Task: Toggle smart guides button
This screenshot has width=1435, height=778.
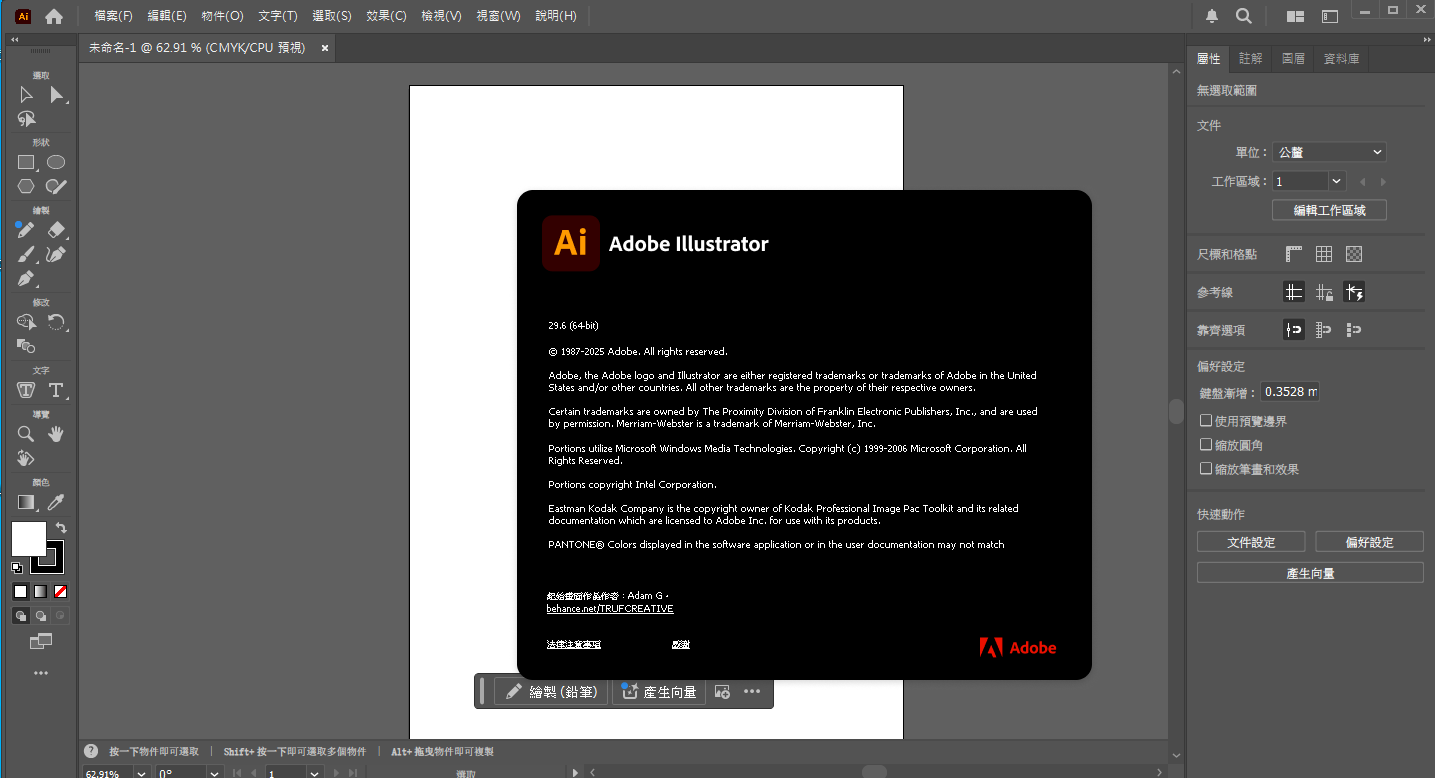Action: [1354, 292]
